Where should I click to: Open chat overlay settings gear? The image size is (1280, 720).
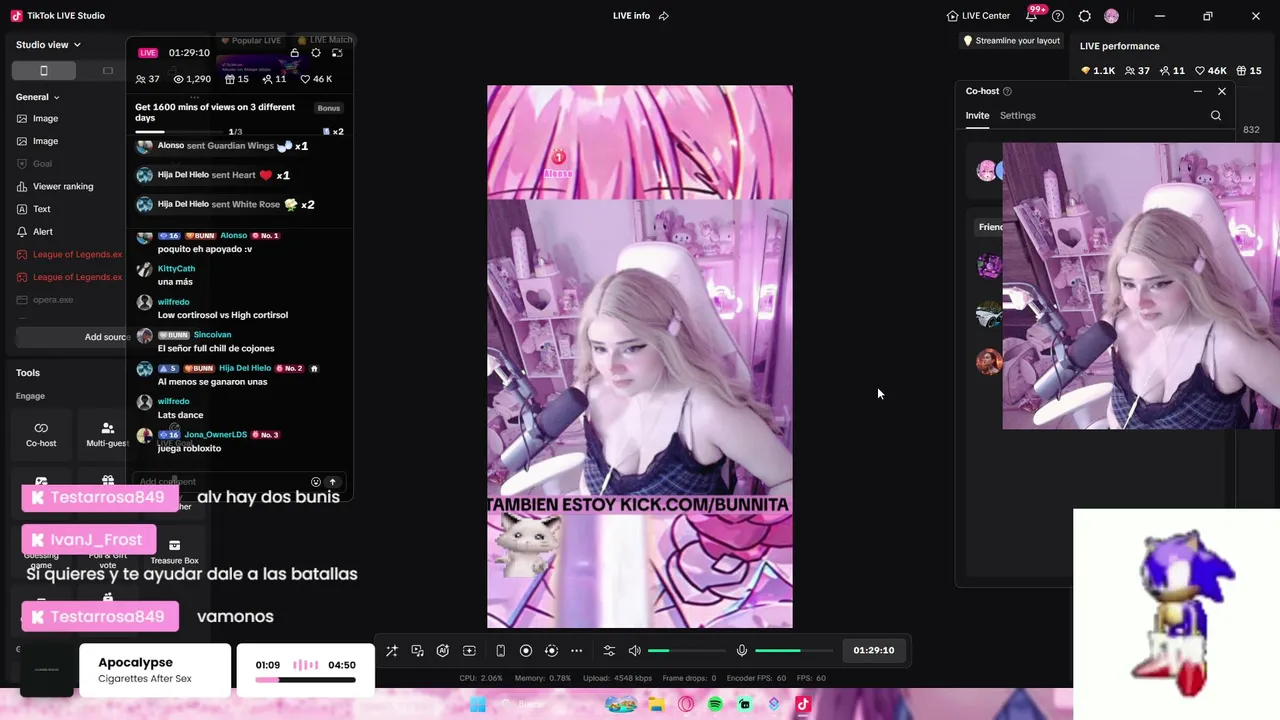click(316, 53)
